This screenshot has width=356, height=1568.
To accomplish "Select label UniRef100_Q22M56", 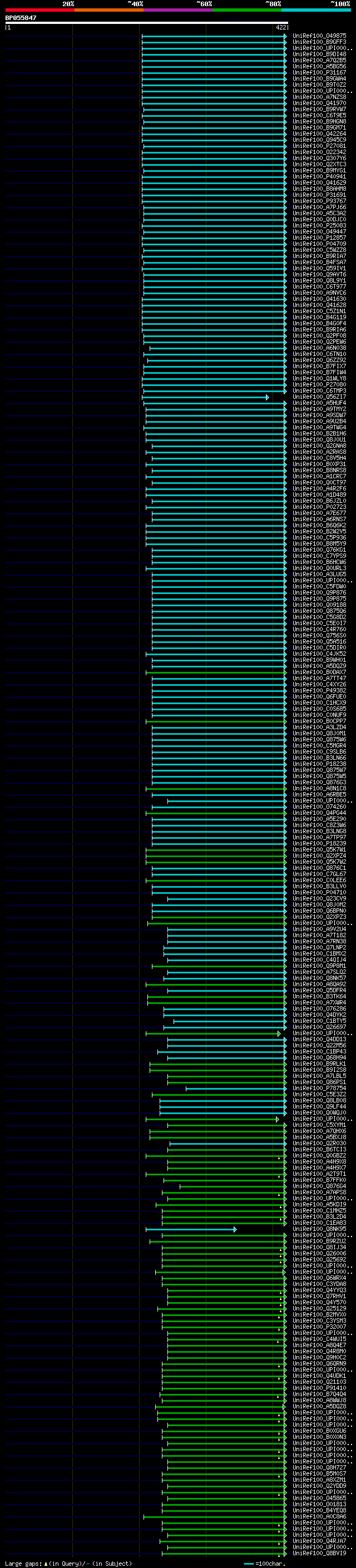I will pos(319,1046).
